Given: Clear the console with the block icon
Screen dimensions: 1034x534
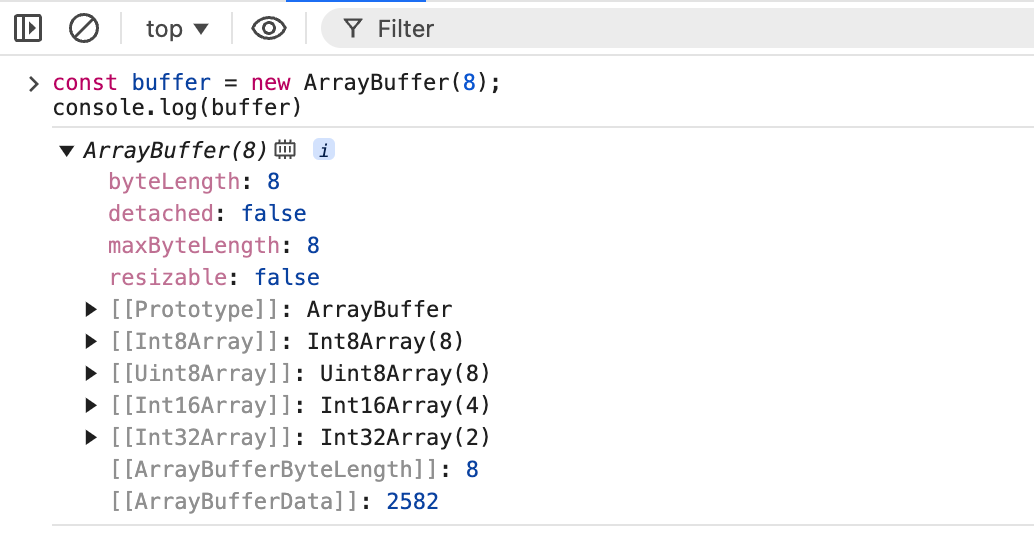Looking at the screenshot, I should click(84, 28).
